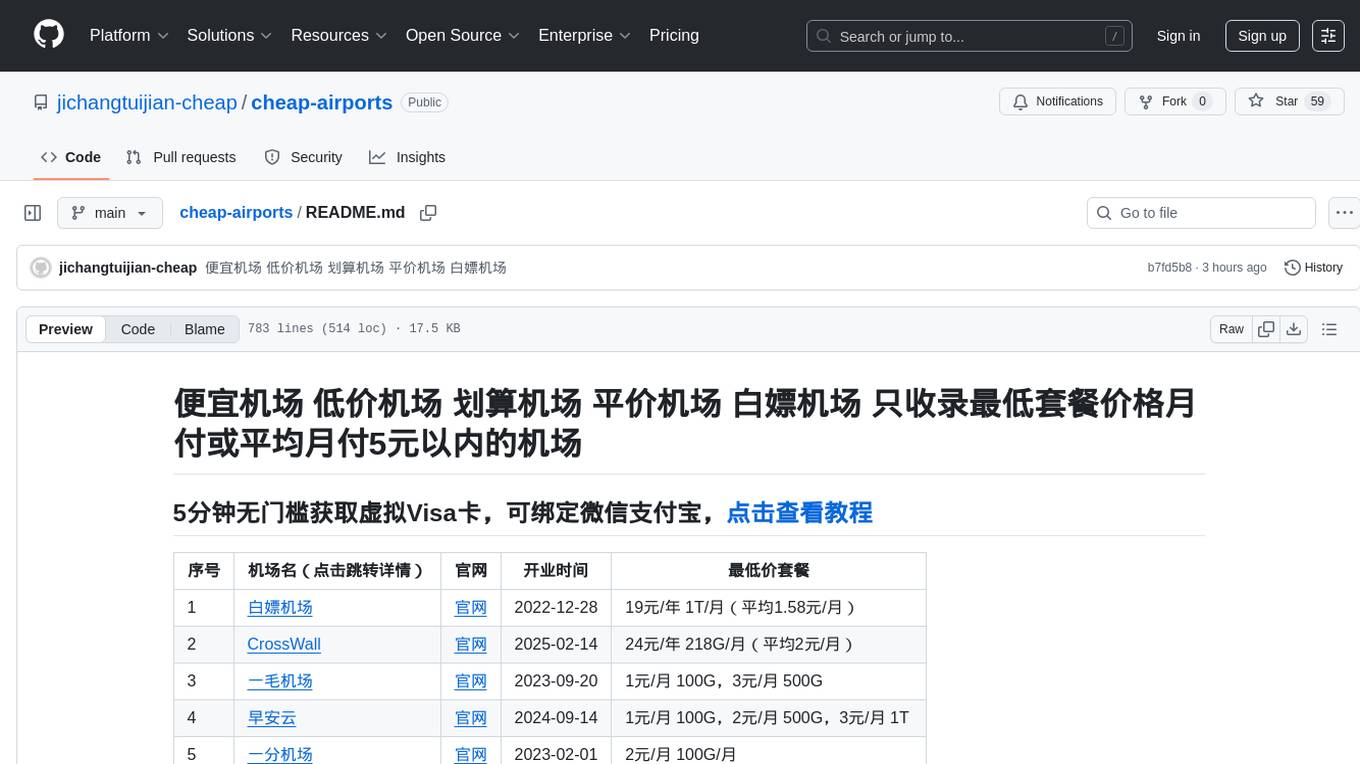Open the CrossWall details link

coord(284,644)
